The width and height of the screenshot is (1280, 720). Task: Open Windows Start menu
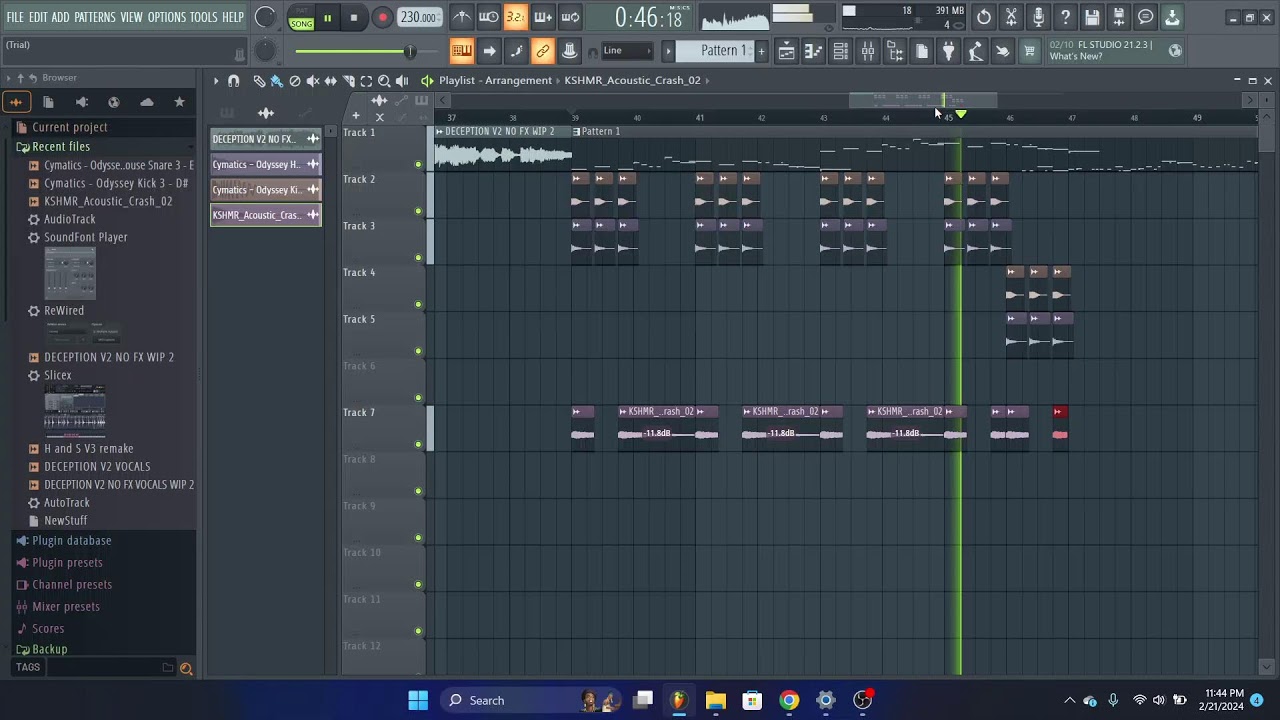[x=418, y=700]
